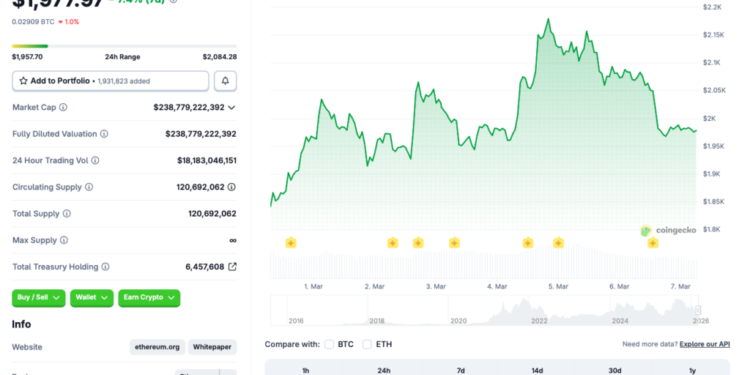Open the Whitepaper link
Screen dimensions: 750x375
point(212,347)
